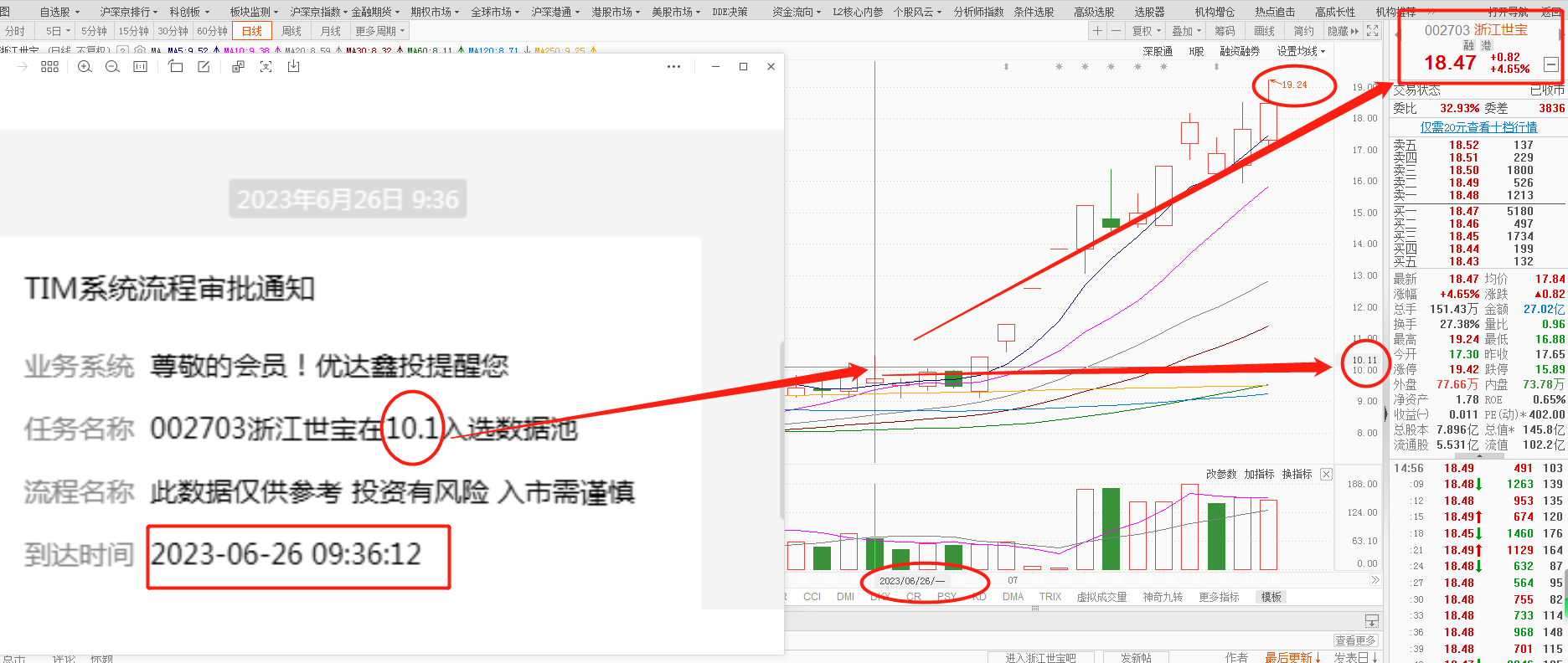The image size is (1568, 663).
Task: Switch to the TRIX indicator tab
Action: coord(1050,597)
